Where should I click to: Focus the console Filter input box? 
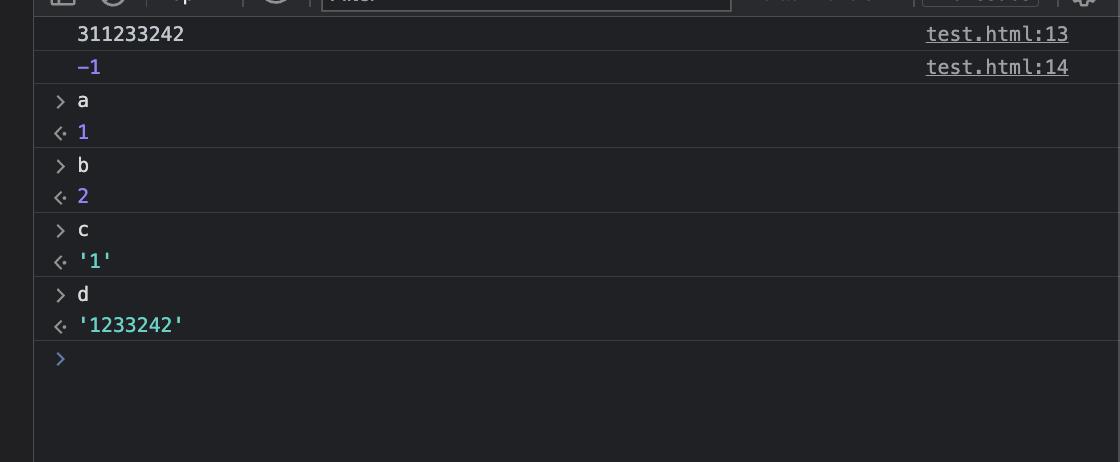click(x=526, y=4)
